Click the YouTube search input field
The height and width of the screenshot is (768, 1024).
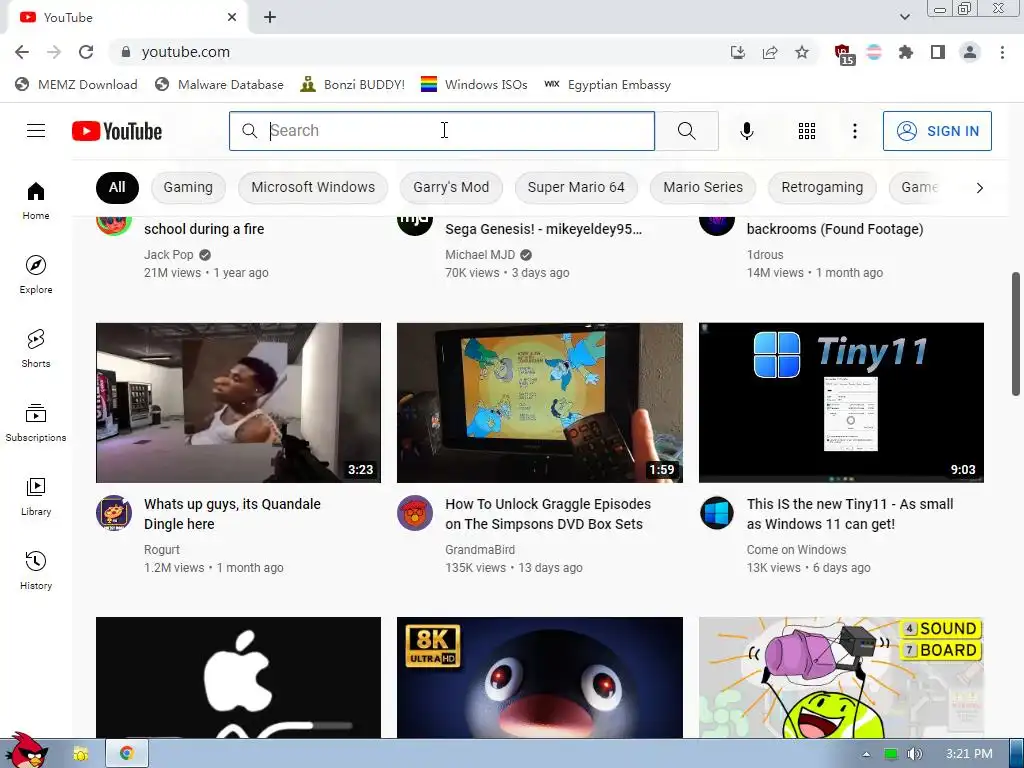(441, 131)
